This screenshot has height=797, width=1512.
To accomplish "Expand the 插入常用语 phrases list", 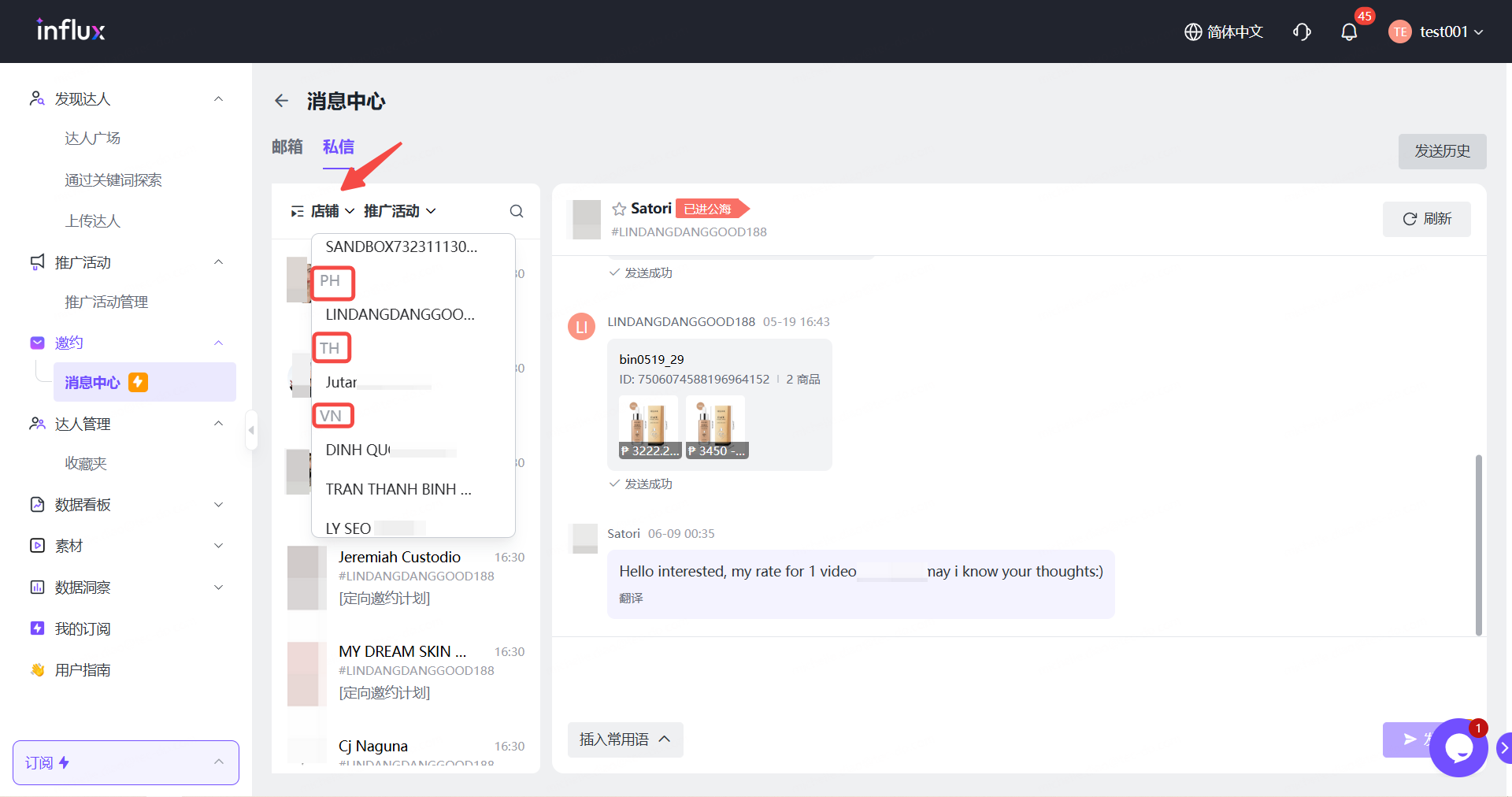I will (624, 740).
